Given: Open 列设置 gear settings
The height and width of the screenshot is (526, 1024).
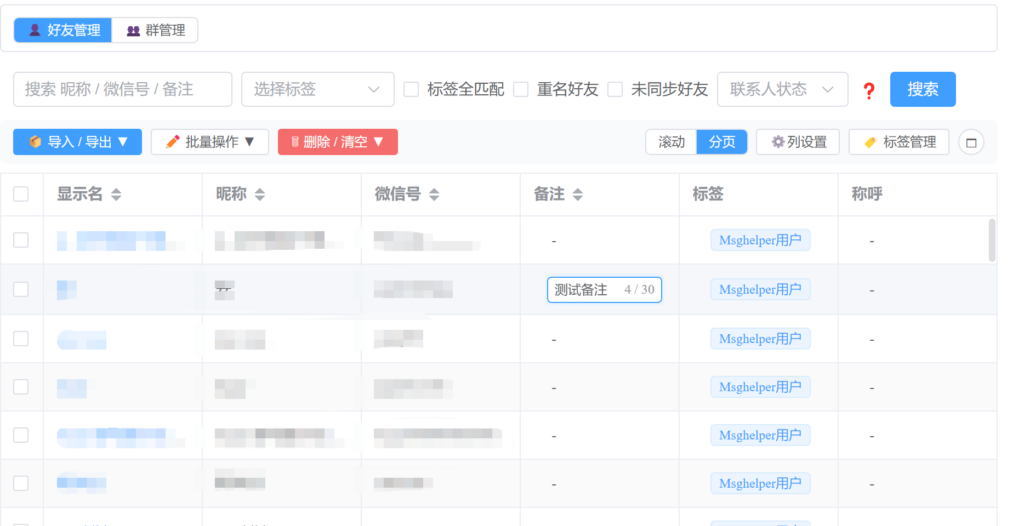Looking at the screenshot, I should point(798,142).
